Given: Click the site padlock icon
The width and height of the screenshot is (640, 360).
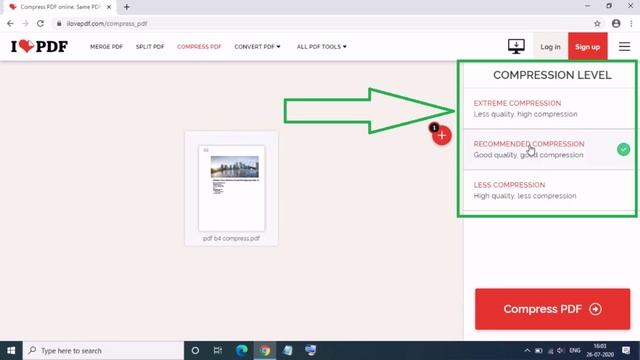Looking at the screenshot, I should click(59, 24).
